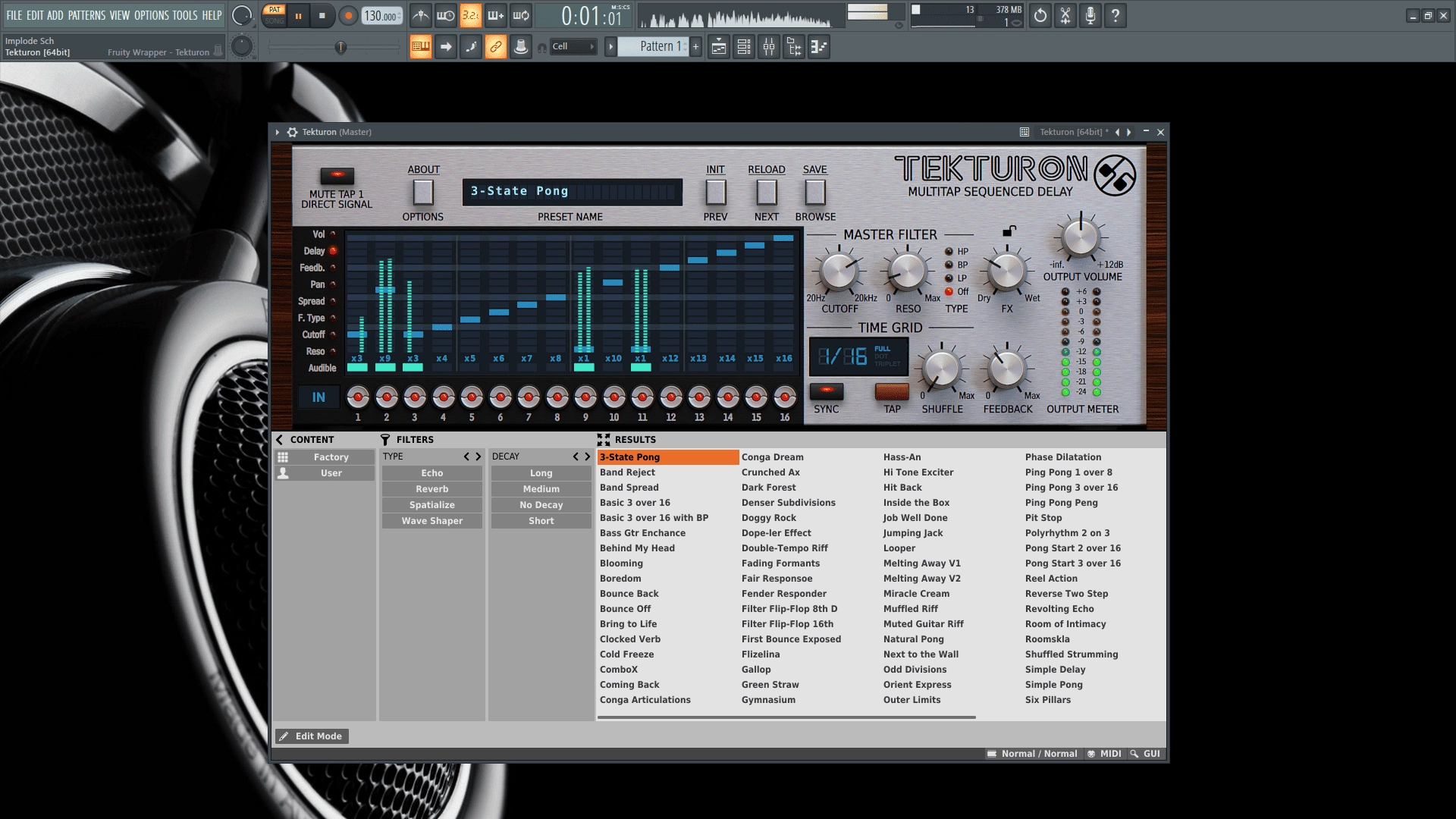Toggle overdub note recording icon
This screenshot has width=1456, height=819.
496,15
